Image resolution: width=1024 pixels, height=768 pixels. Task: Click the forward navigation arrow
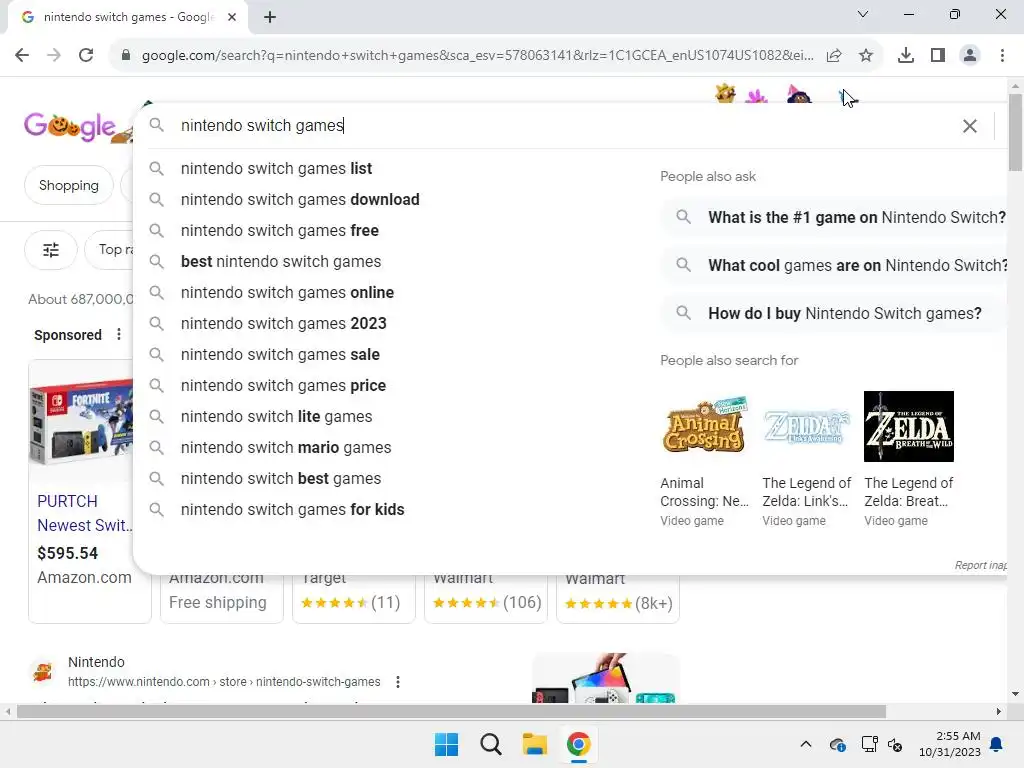point(54,55)
